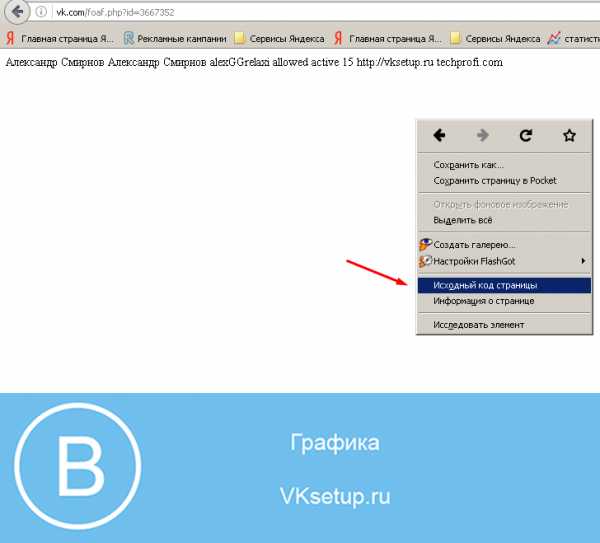Open first Сервисы Яндекса bookmark folder
600x543 pixels.
point(279,39)
